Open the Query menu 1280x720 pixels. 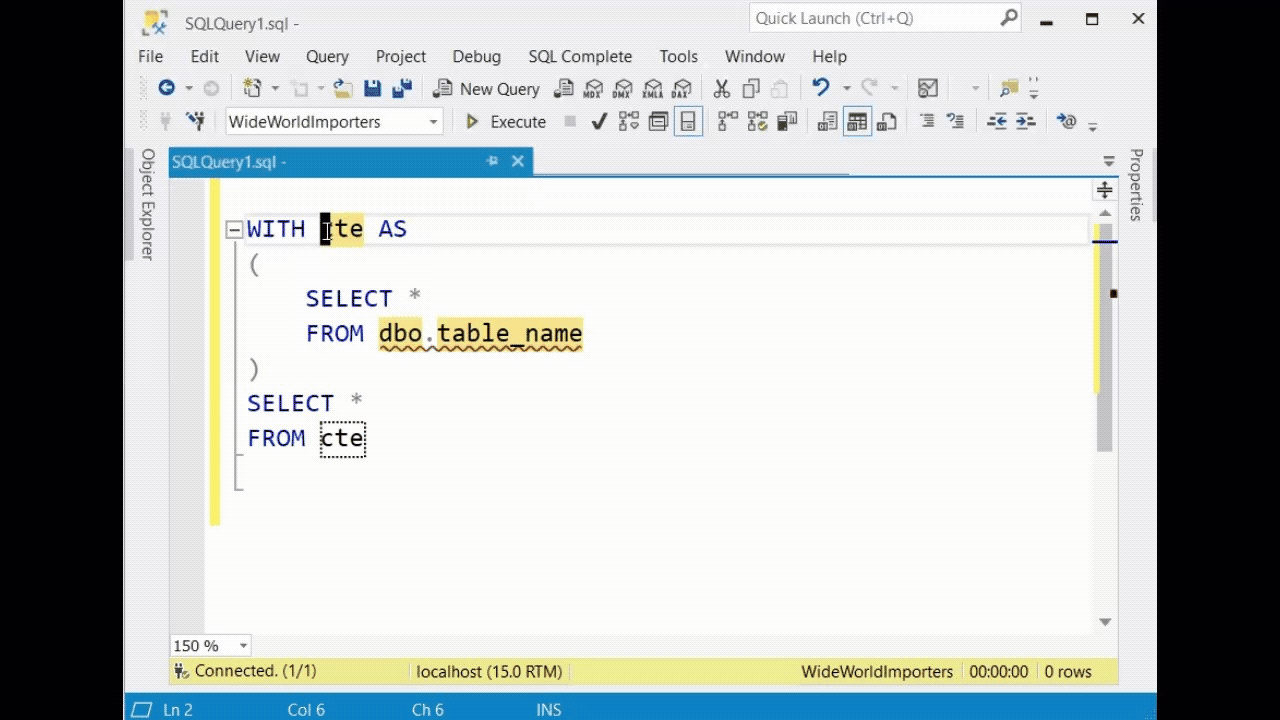coord(327,56)
